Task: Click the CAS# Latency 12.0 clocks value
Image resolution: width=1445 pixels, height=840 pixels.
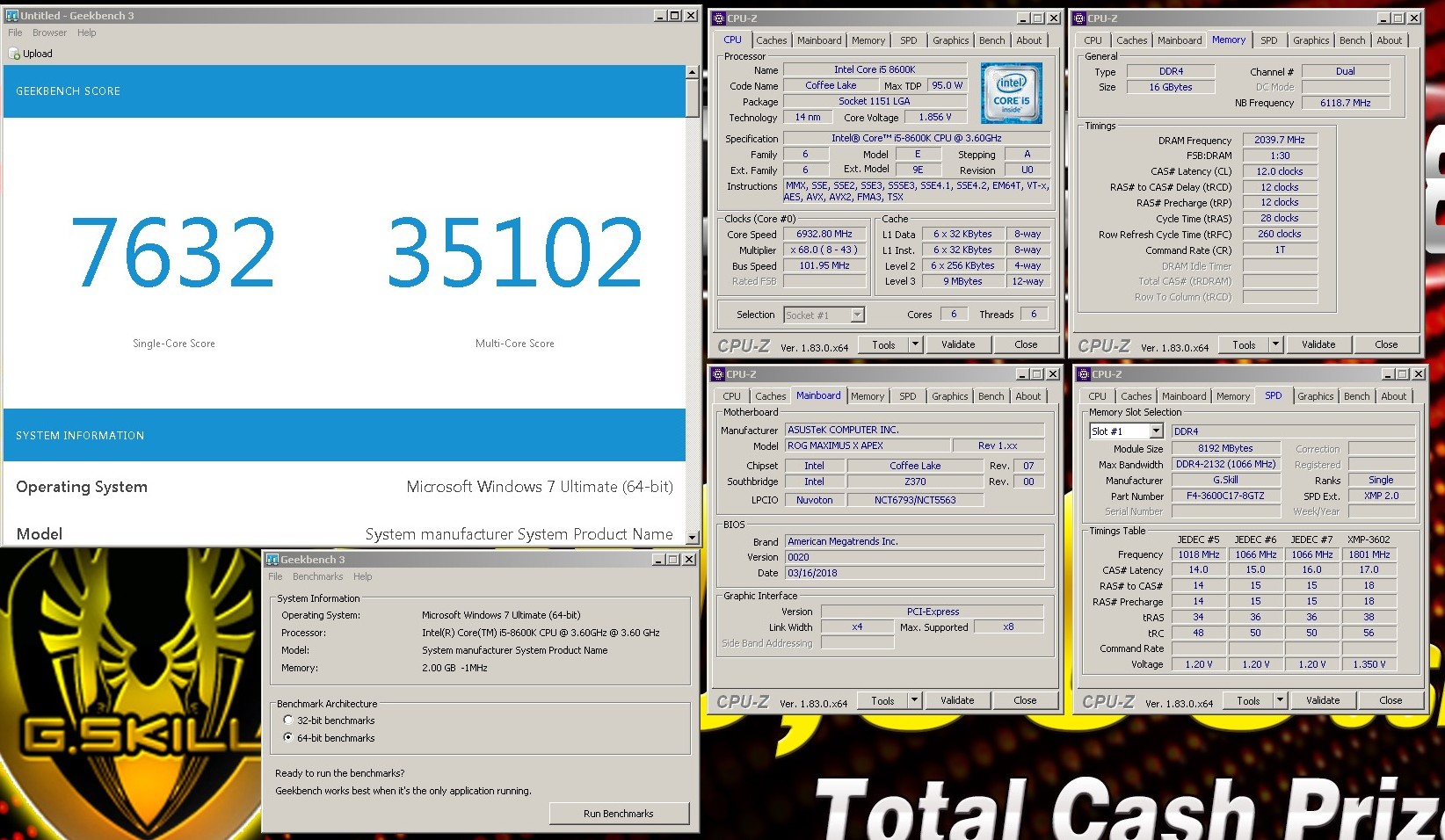Action: click(x=1280, y=171)
